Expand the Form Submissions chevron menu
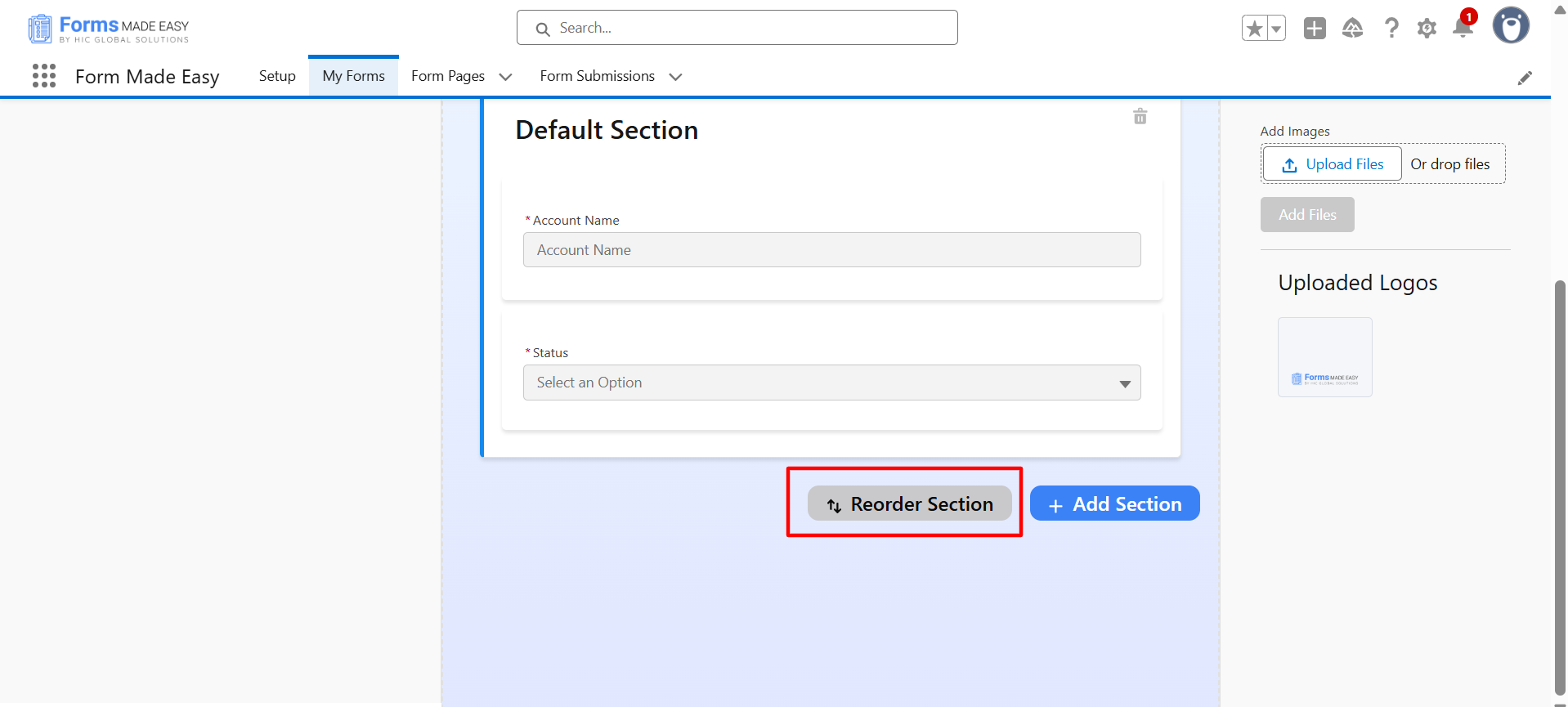Screen dimensions: 1568x707 675,77
